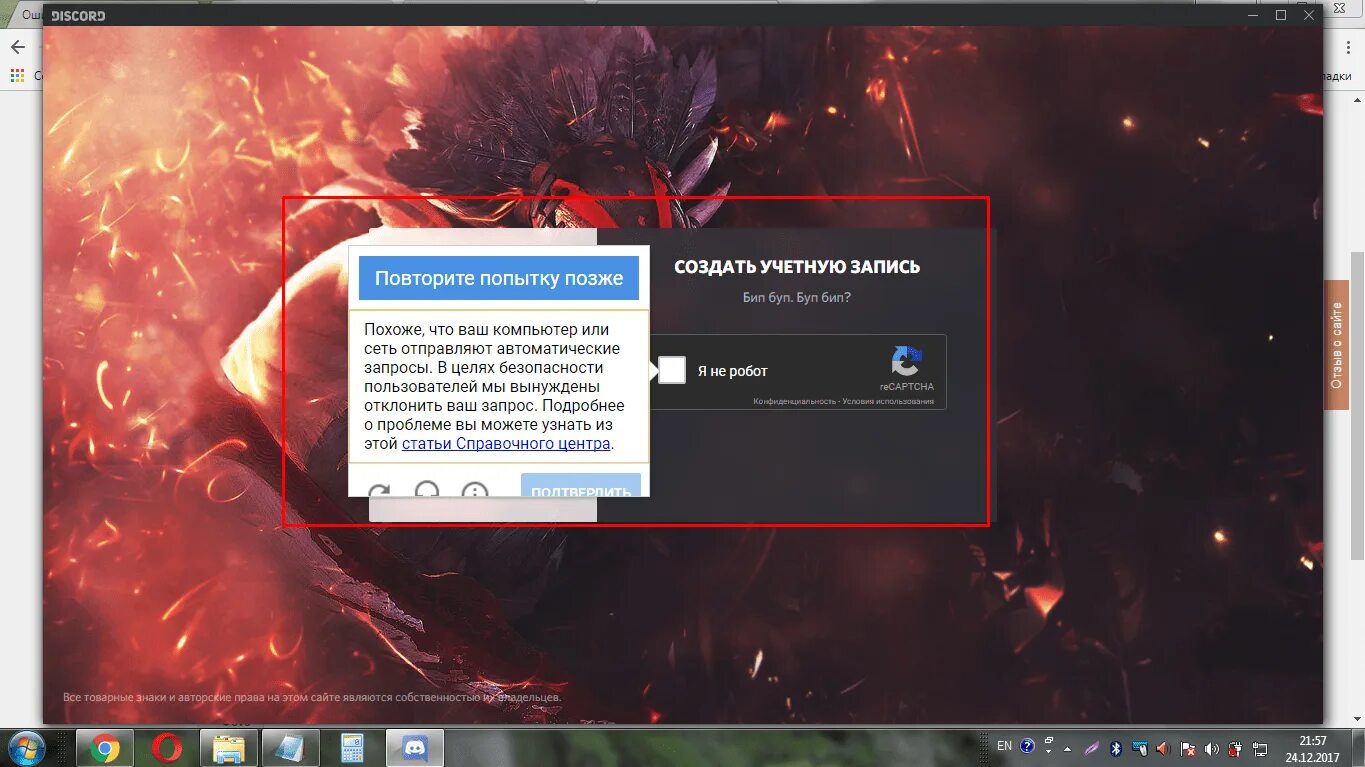Open the Chrome apps grid icon in the bookmarks bar
The width and height of the screenshot is (1365, 767).
coord(17,76)
